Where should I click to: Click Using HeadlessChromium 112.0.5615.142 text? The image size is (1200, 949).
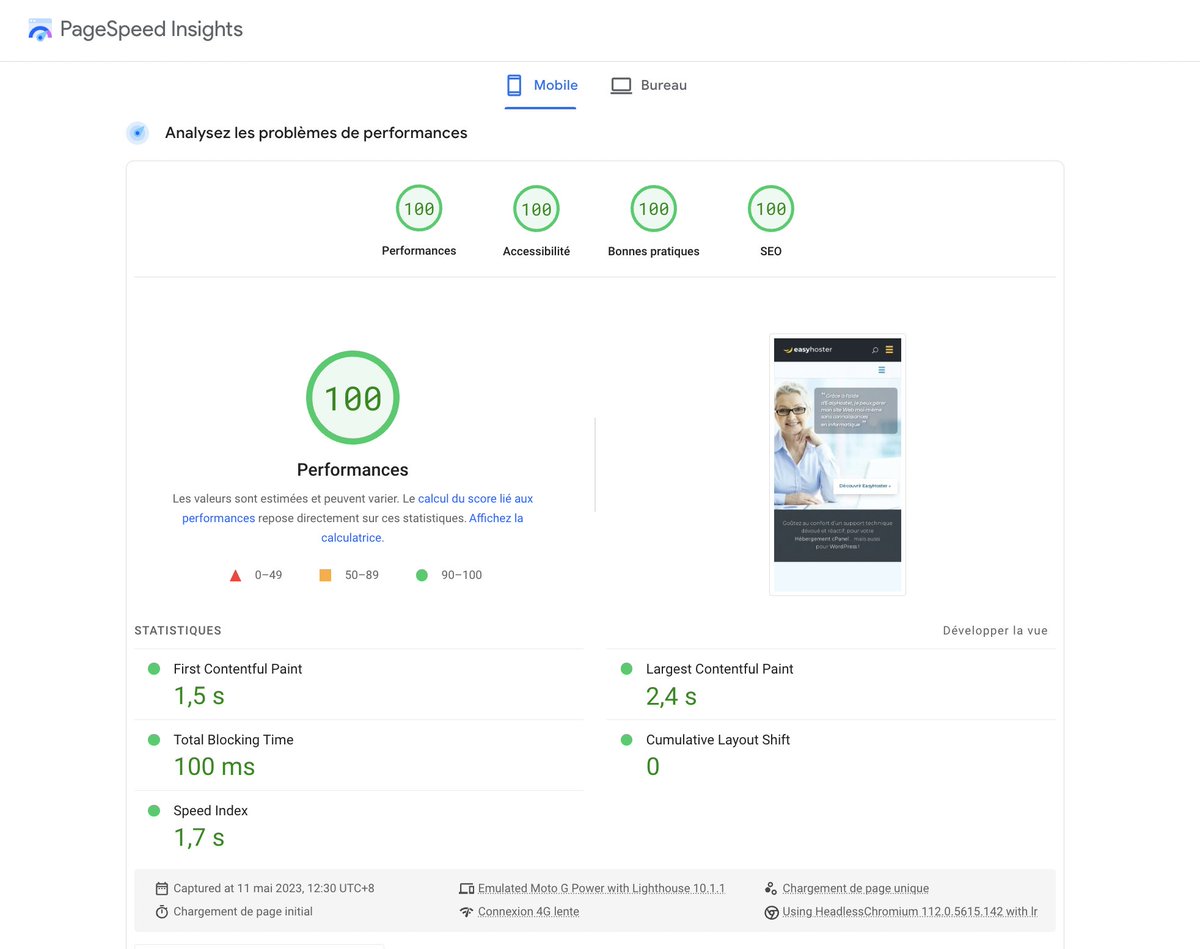(910, 912)
